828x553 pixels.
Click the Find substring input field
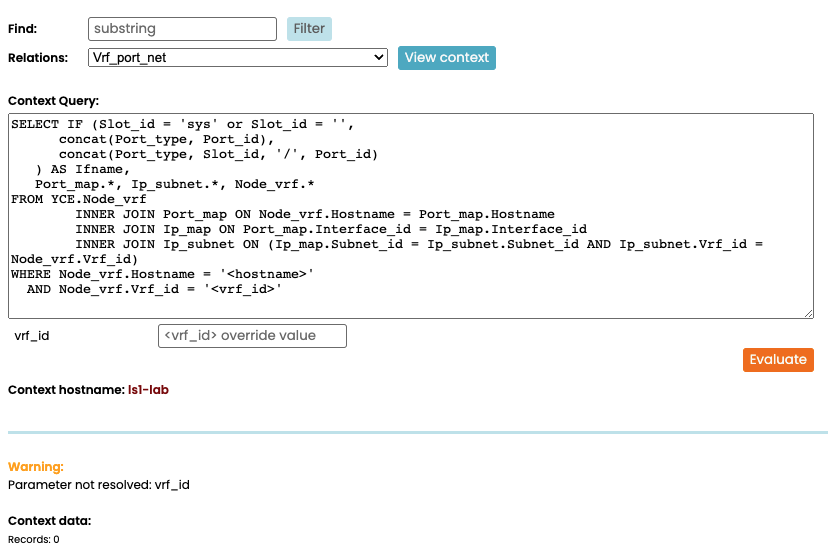182,29
